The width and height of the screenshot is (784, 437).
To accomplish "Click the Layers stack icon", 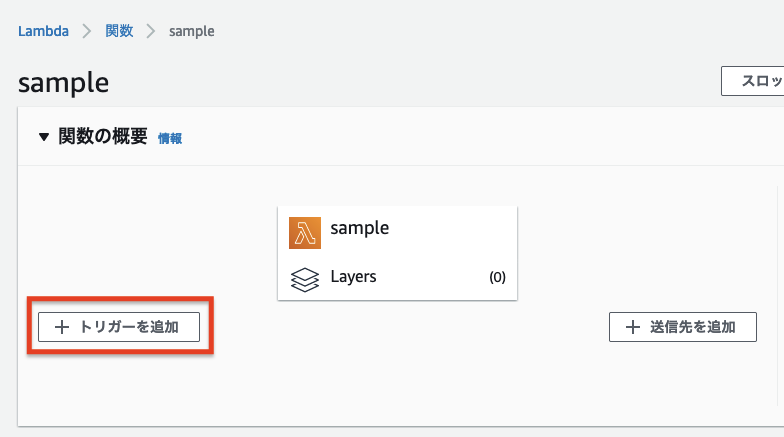I will point(305,278).
